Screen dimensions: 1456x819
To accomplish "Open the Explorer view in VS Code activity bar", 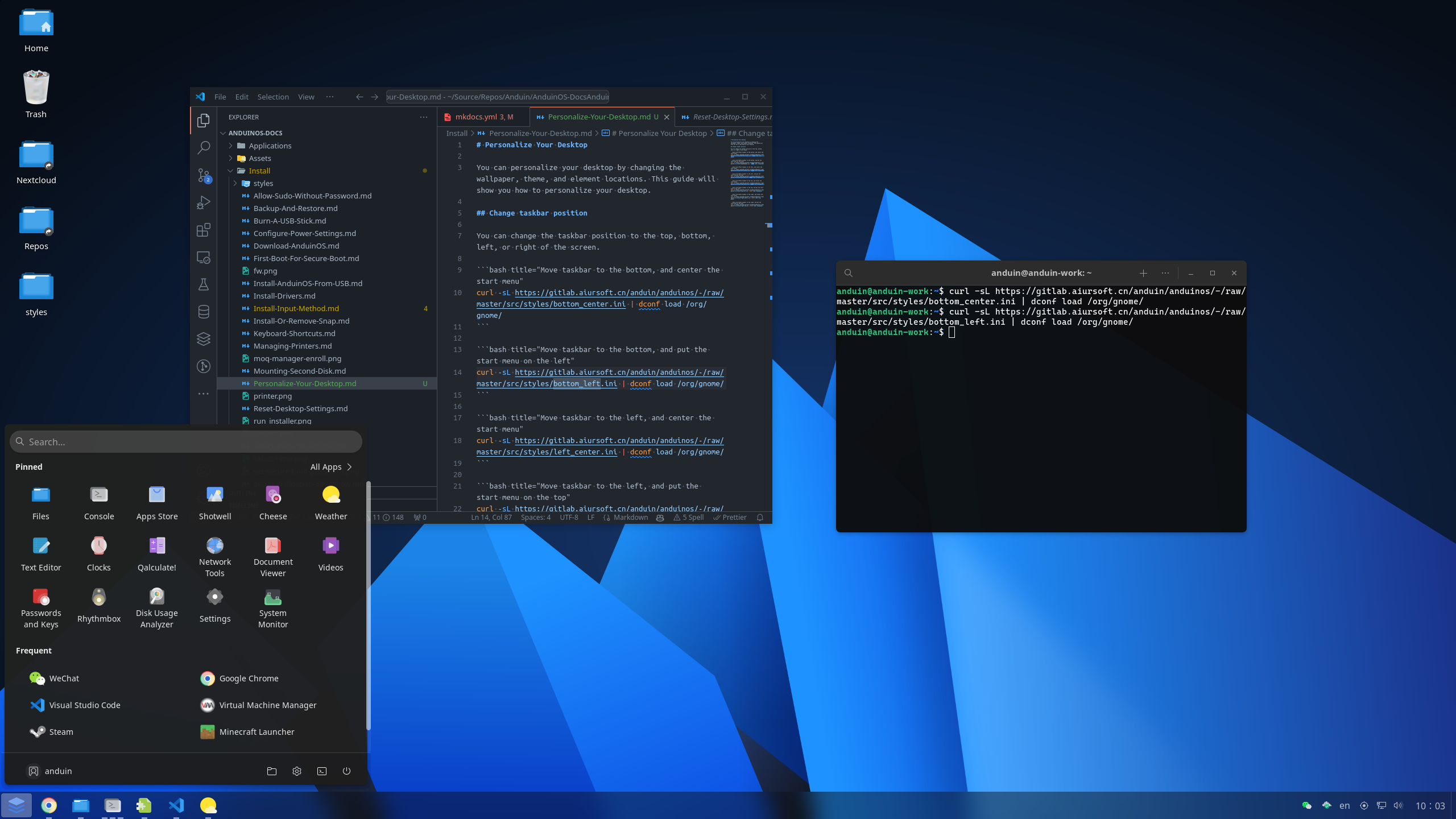I will click(x=203, y=120).
